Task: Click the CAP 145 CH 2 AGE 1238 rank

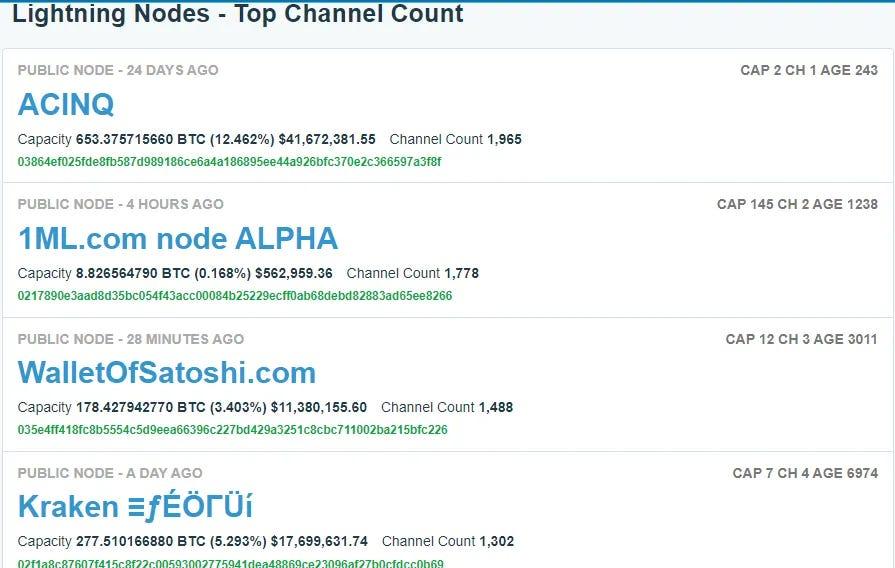Action: [797, 204]
